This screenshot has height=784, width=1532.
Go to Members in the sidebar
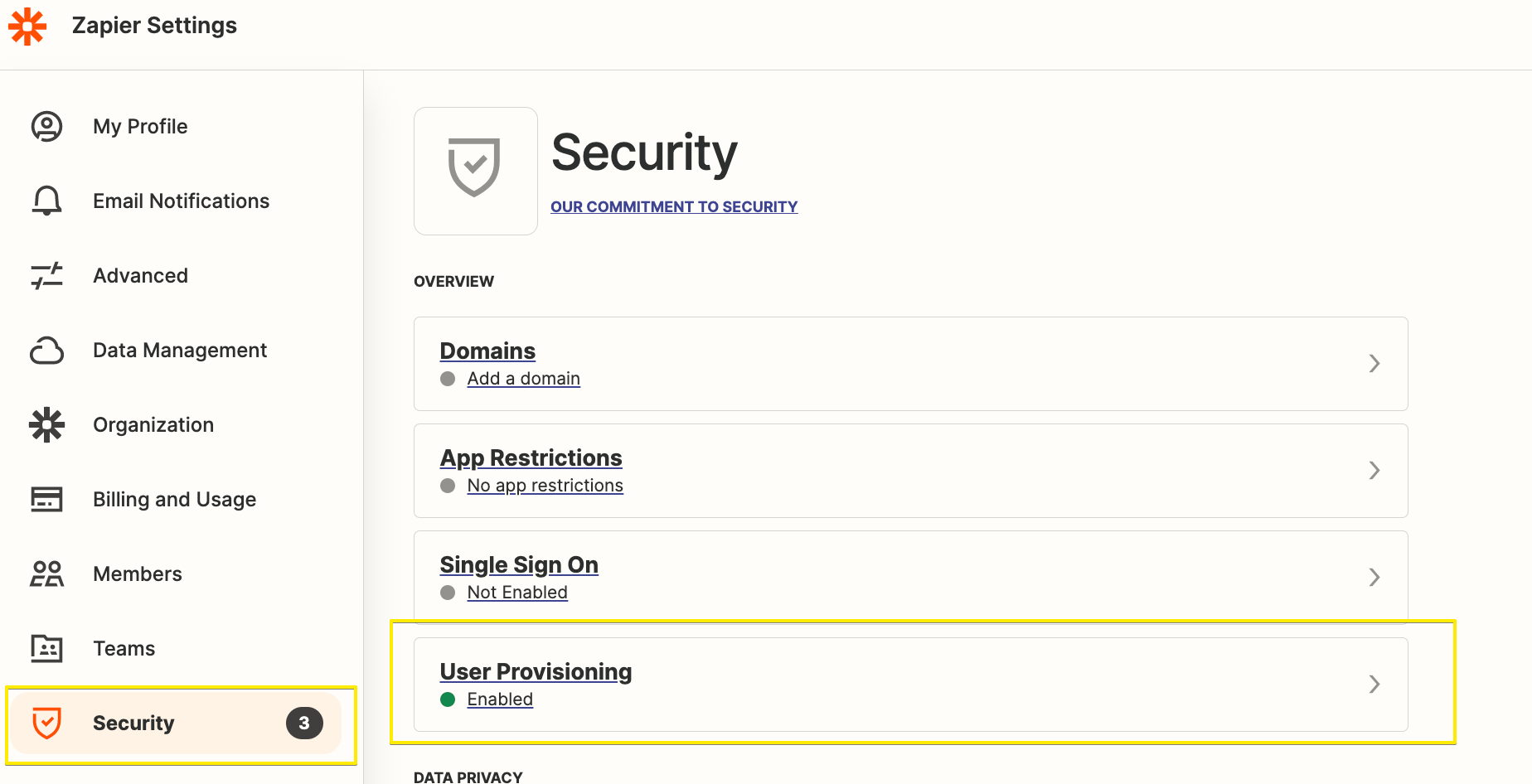click(x=138, y=573)
